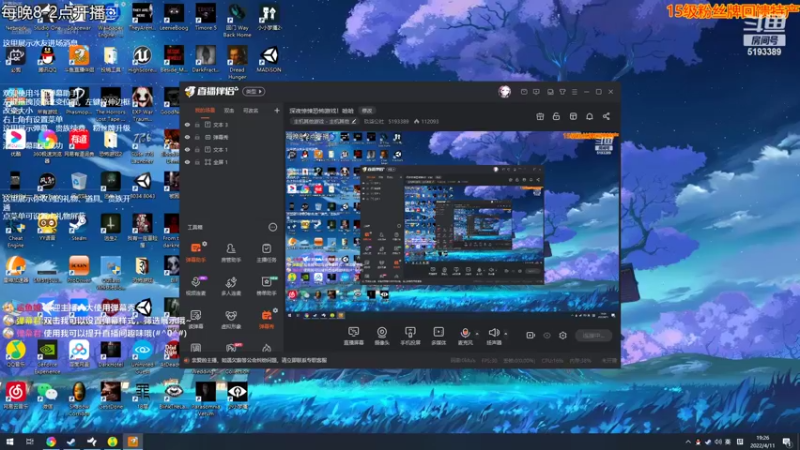Add a 多媒体 multimedia source
800x450 pixels.
click(x=438, y=336)
